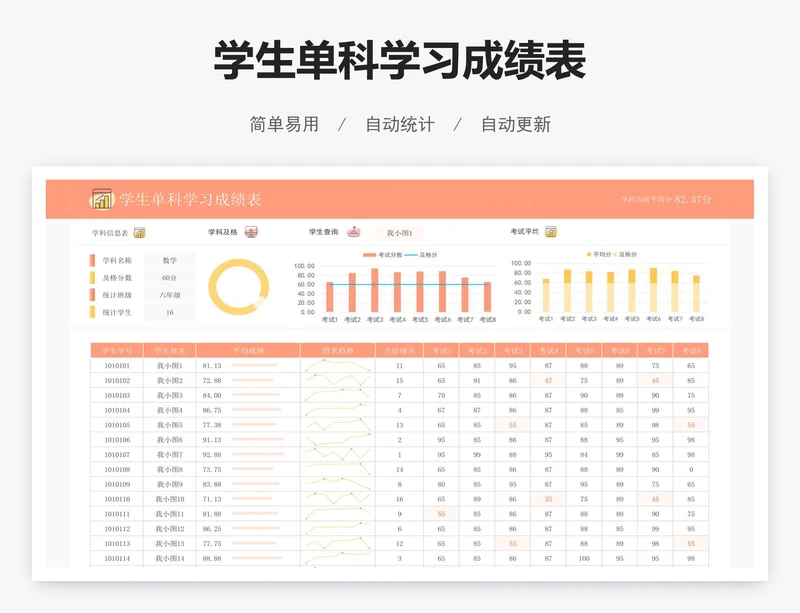Click the 学科当前平均分 82.37分 text
Image resolution: width=800 pixels, height=613 pixels.
666,200
